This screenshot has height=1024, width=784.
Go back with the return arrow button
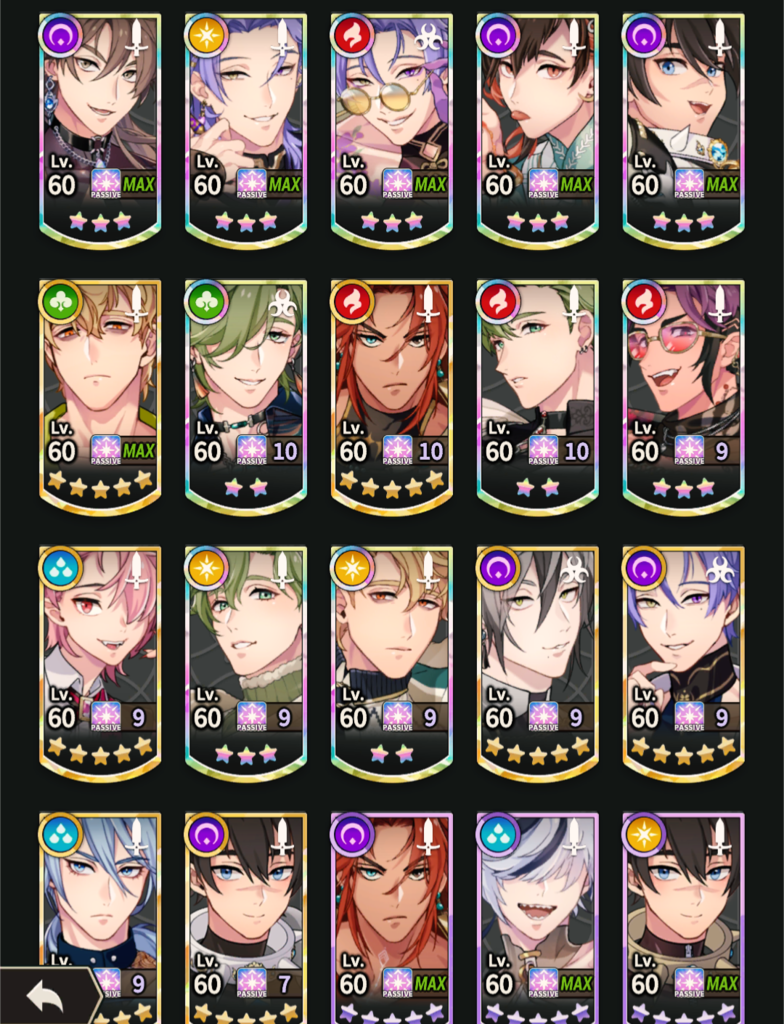pyautogui.click(x=46, y=997)
